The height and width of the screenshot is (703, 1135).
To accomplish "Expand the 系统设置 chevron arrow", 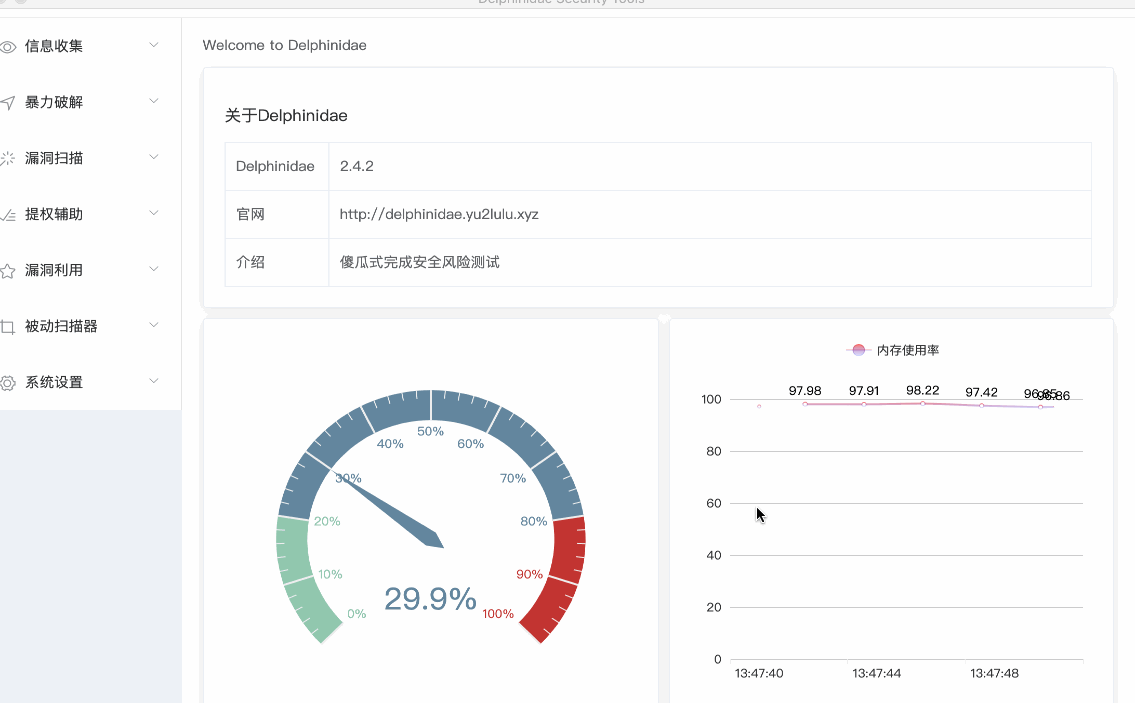I will click(x=153, y=381).
